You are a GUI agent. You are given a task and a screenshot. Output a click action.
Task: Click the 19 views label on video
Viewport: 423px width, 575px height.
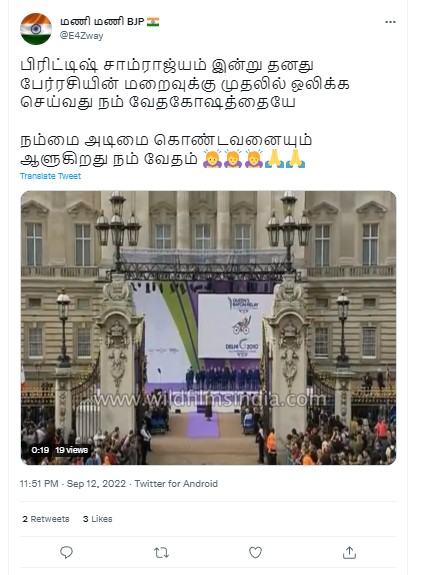pyautogui.click(x=71, y=450)
